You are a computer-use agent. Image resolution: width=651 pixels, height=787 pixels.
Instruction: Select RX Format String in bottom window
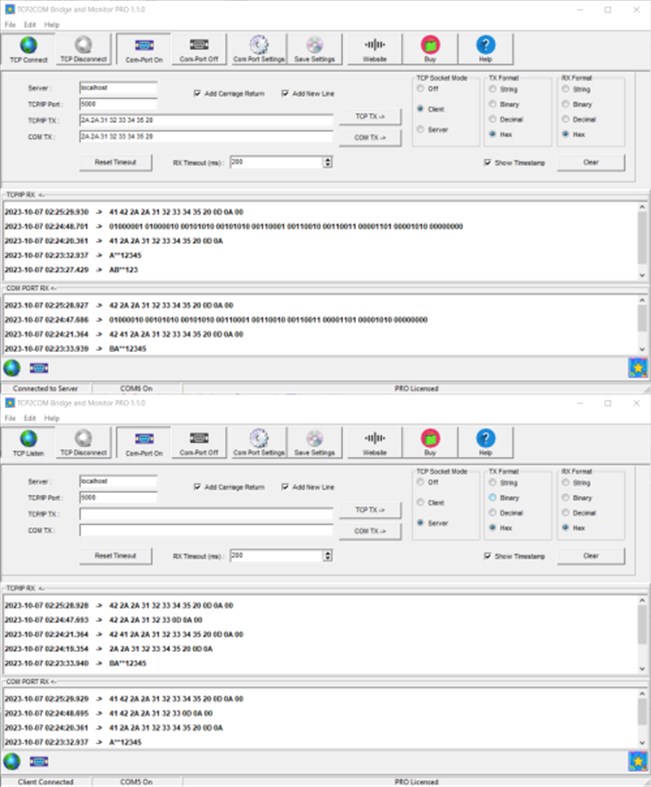click(566, 482)
